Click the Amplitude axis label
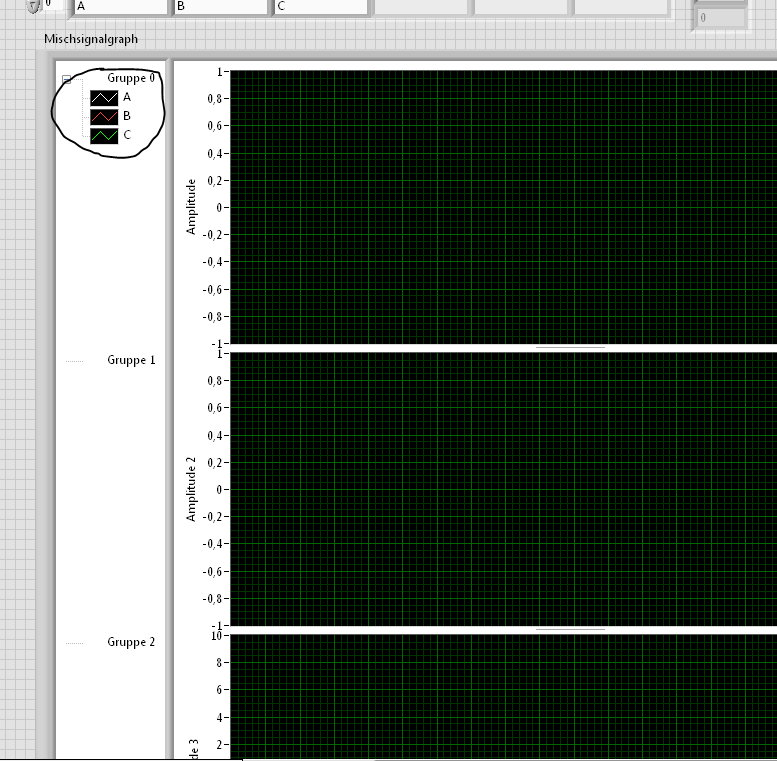Image resolution: width=777 pixels, height=761 pixels. click(x=191, y=207)
